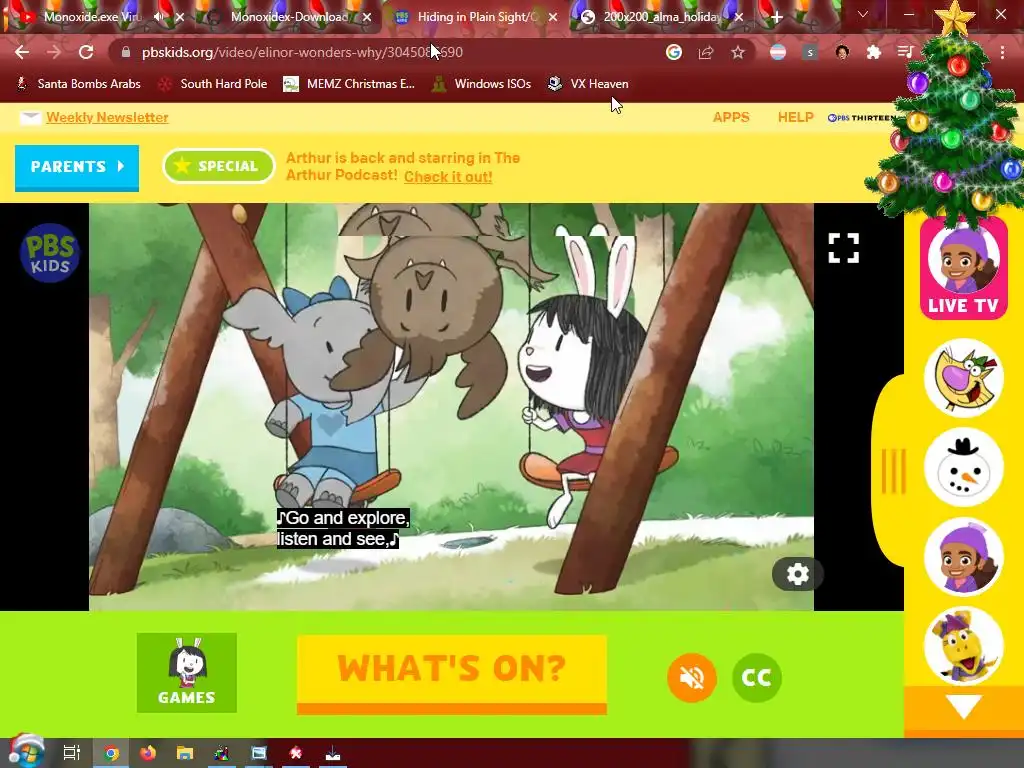The width and height of the screenshot is (1024, 768).
Task: Click the browser back arrow
Action: coord(22,52)
